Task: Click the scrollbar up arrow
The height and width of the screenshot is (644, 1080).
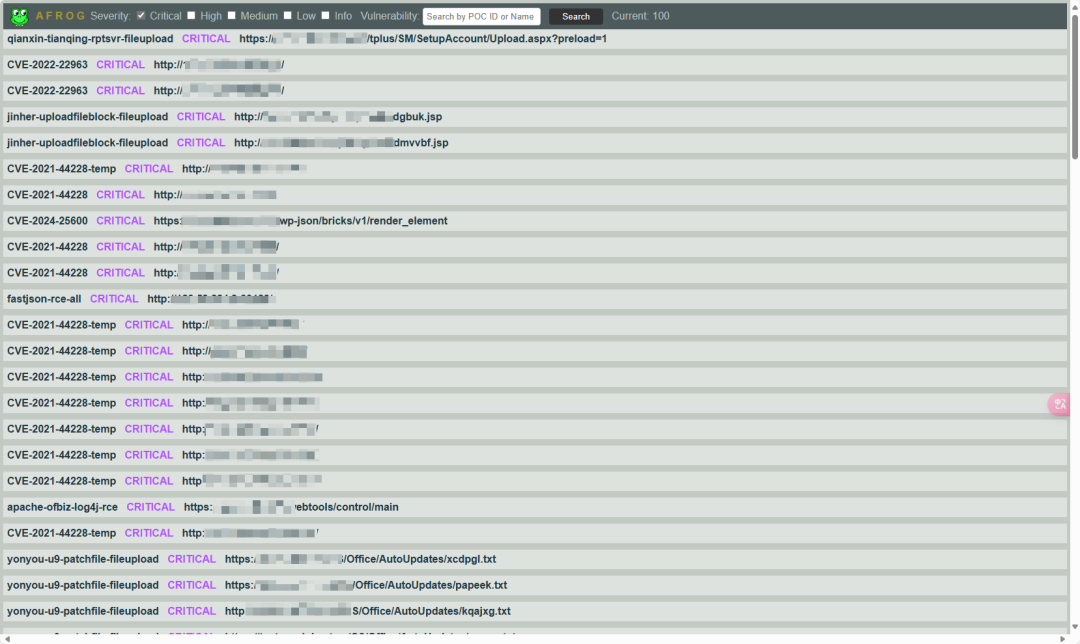Action: (x=1074, y=6)
